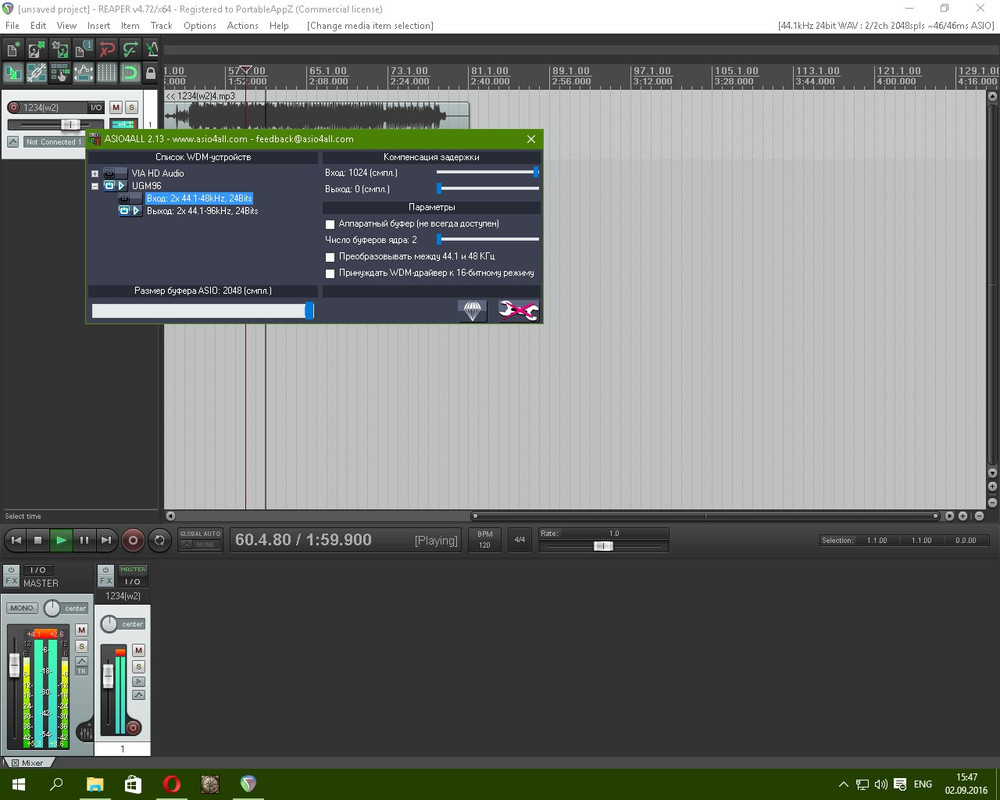Open the Not Connected 1 input dropdown
The height and width of the screenshot is (800, 1000).
[54, 142]
